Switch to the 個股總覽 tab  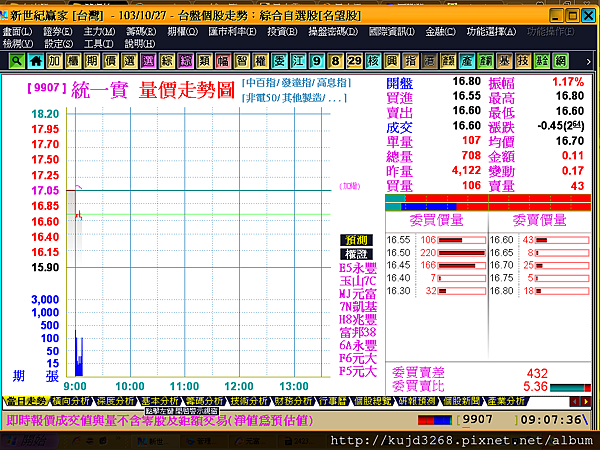tap(372, 401)
